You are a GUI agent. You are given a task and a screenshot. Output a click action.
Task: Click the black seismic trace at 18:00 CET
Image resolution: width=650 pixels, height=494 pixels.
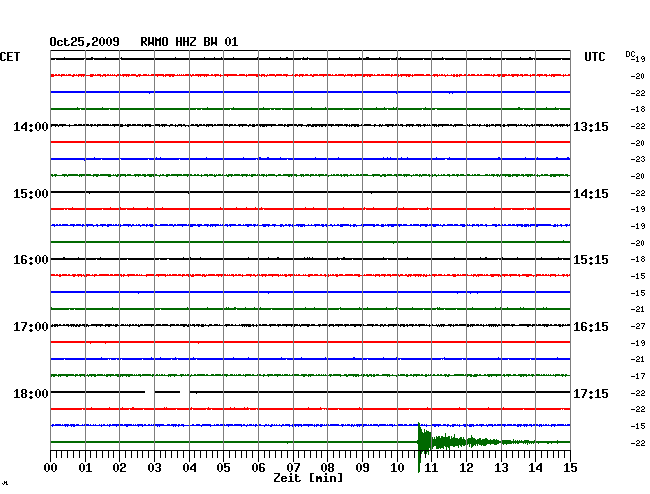[x=310, y=392]
